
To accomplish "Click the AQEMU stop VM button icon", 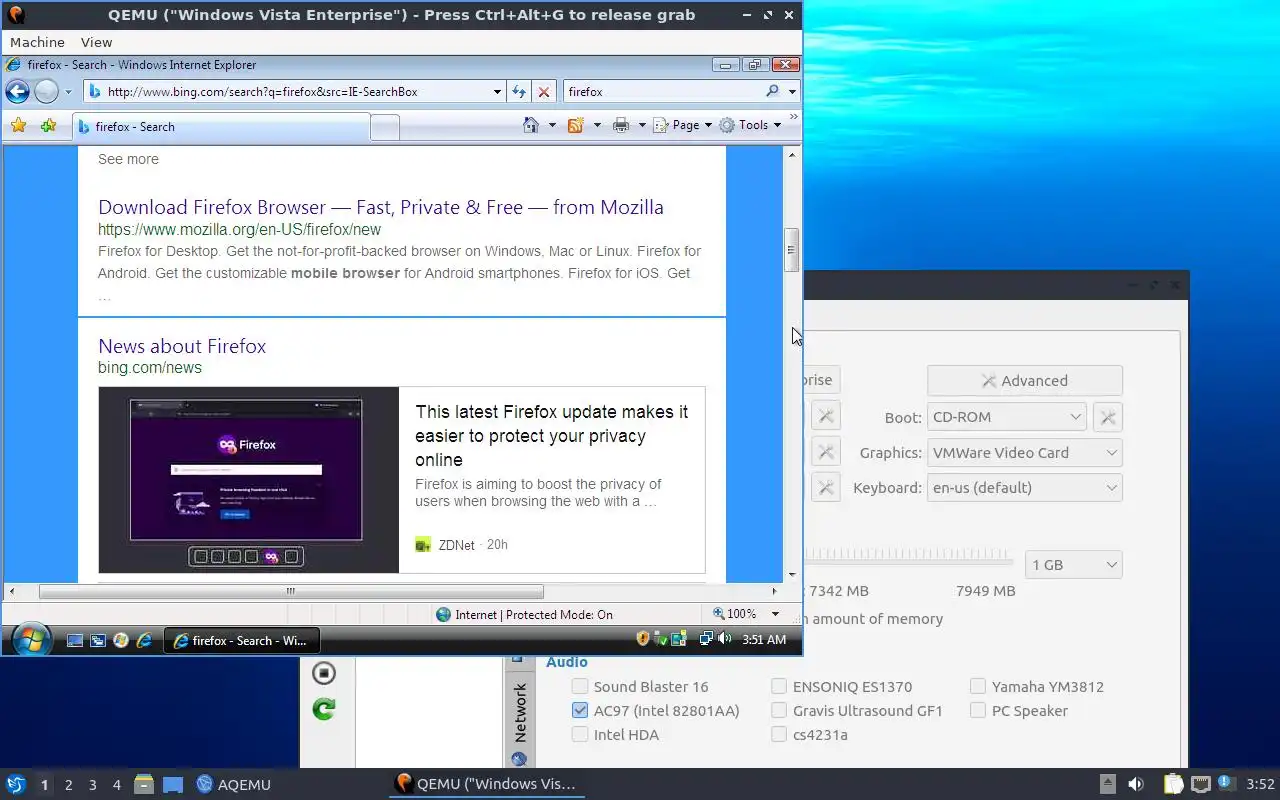I will tap(323, 673).
